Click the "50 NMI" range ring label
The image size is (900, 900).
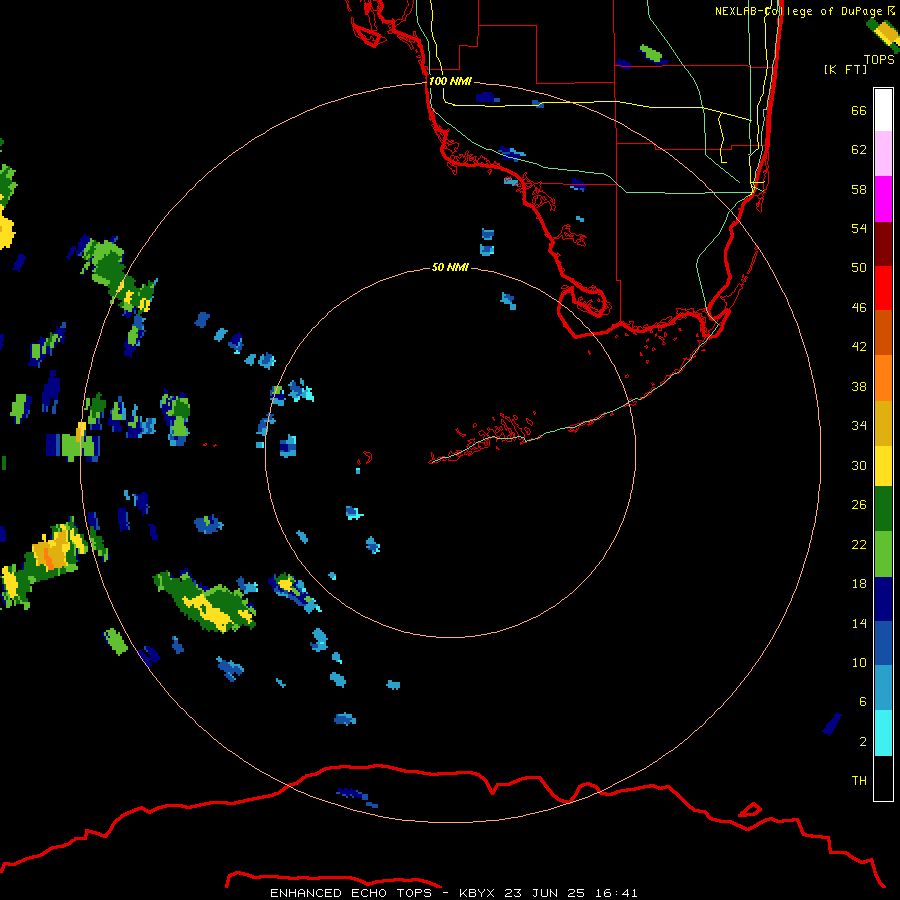(450, 267)
